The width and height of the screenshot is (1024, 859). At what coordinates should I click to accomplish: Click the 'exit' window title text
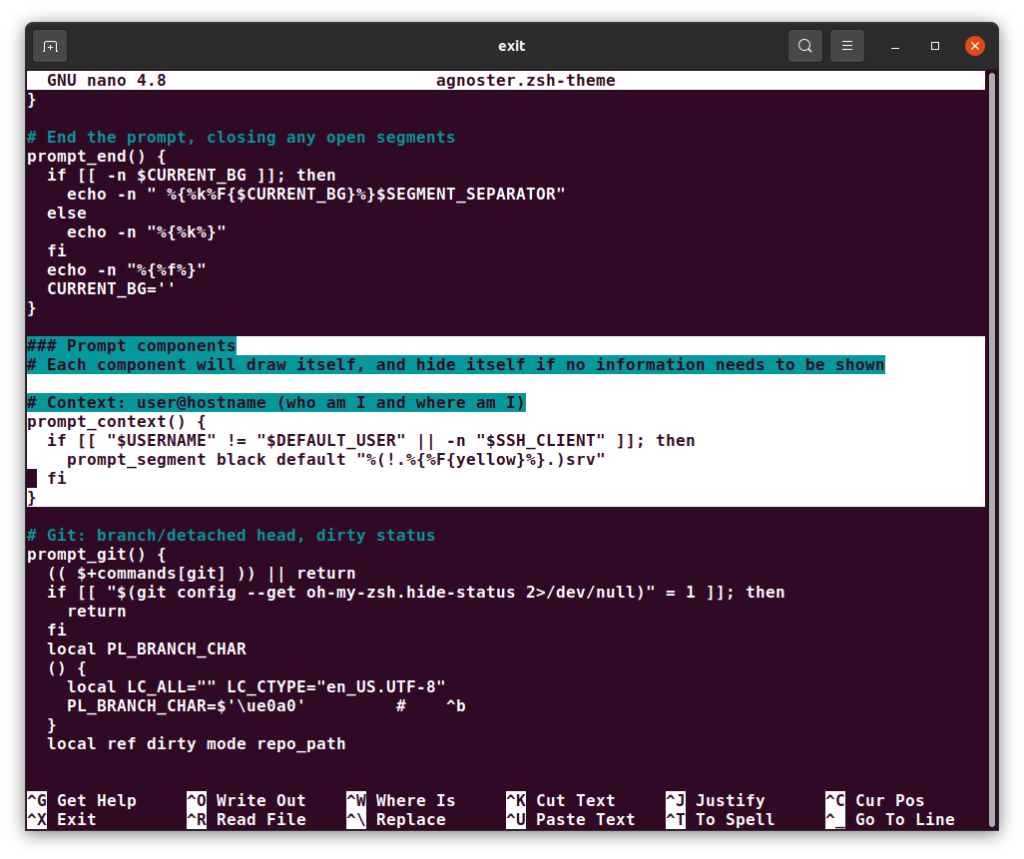click(x=511, y=46)
